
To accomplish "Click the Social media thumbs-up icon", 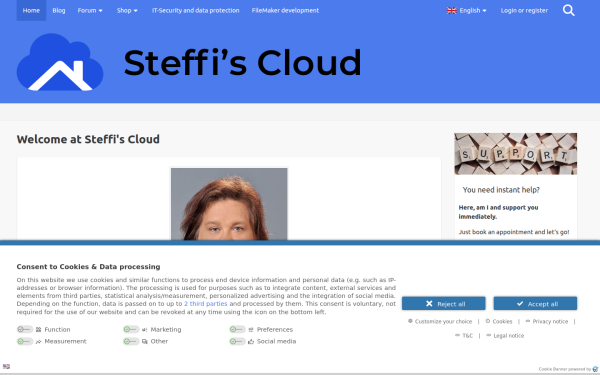I will [x=251, y=341].
